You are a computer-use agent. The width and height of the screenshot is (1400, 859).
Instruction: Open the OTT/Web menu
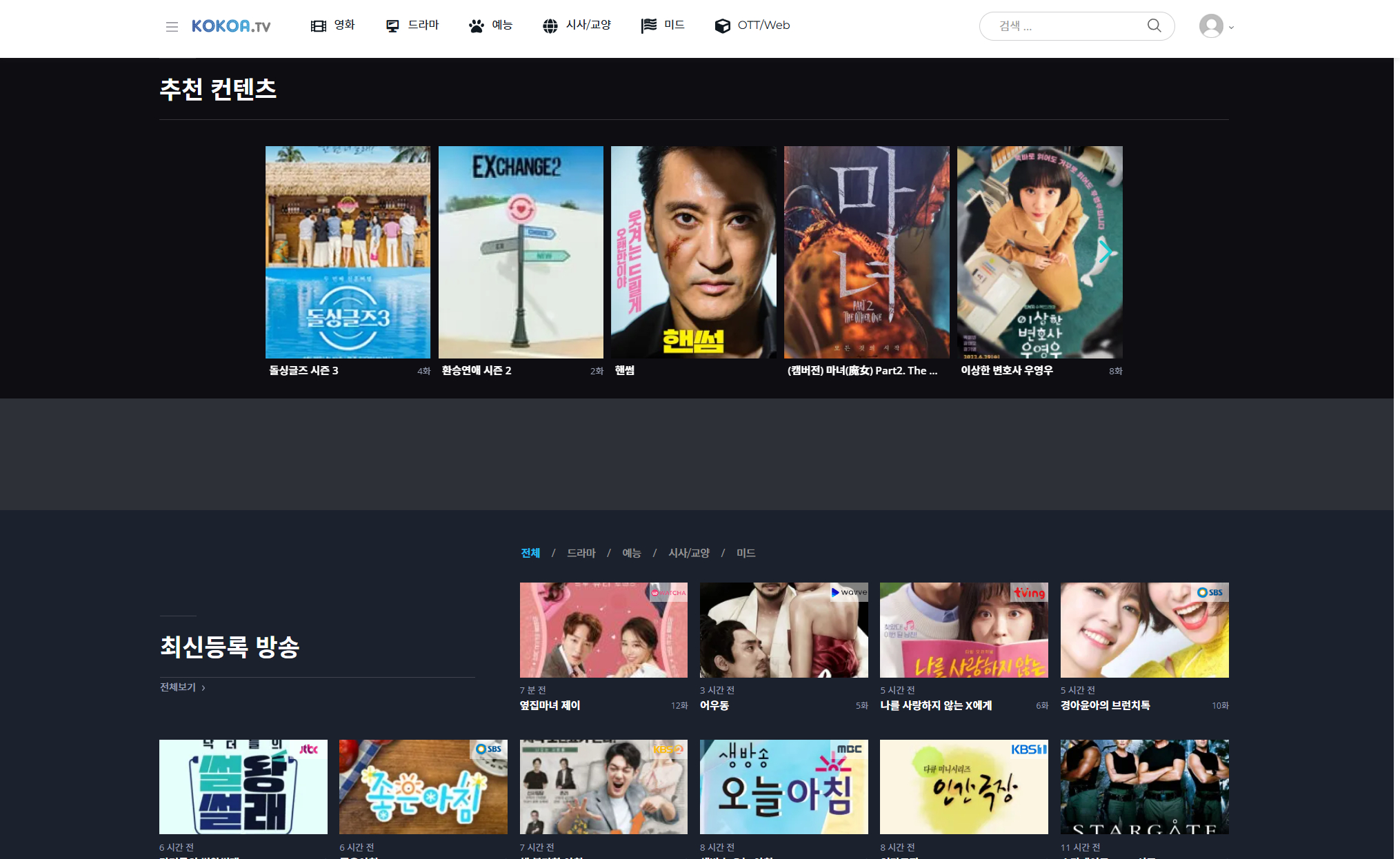(763, 25)
